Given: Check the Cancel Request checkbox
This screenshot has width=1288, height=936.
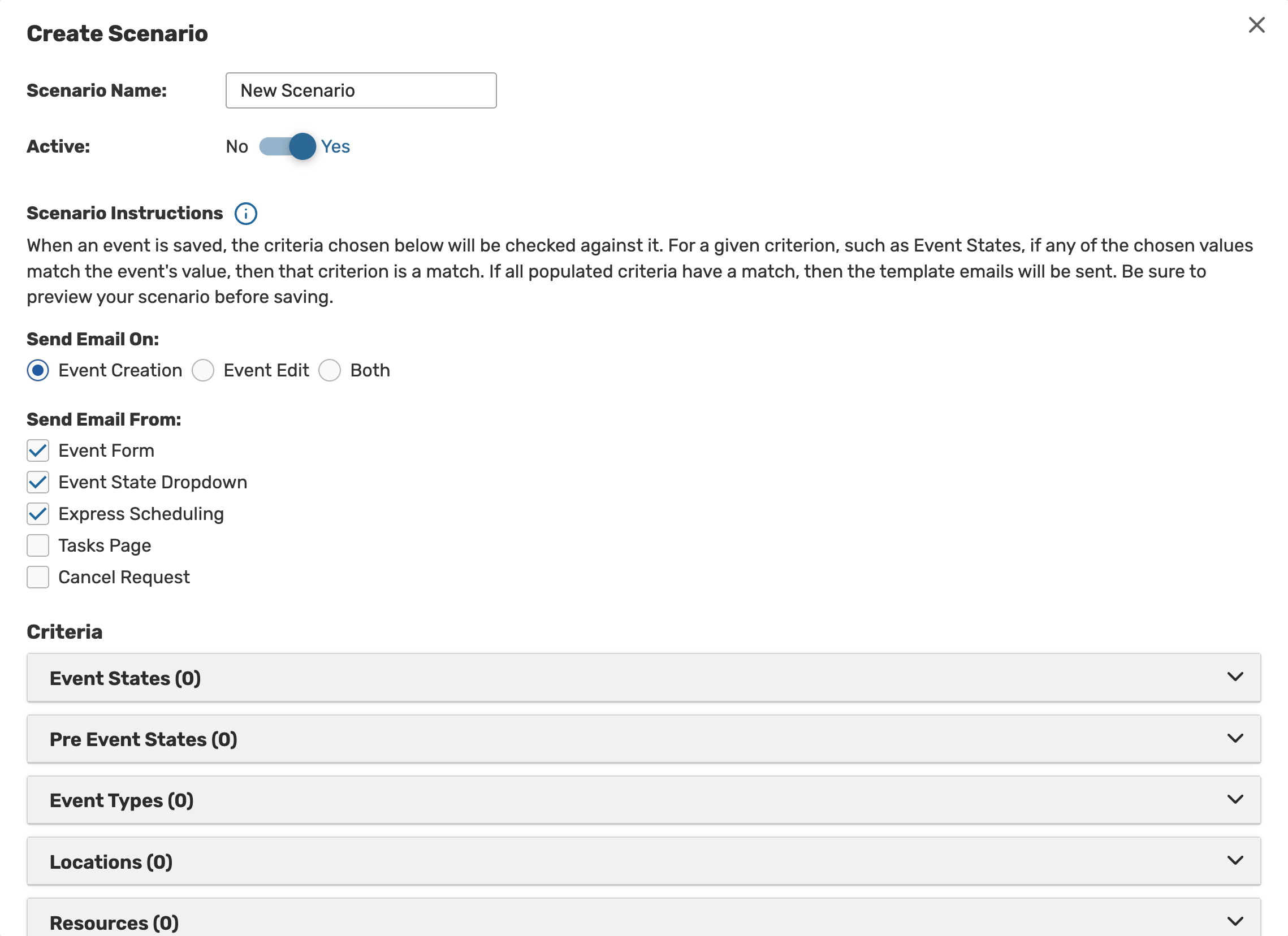Looking at the screenshot, I should pyautogui.click(x=38, y=578).
